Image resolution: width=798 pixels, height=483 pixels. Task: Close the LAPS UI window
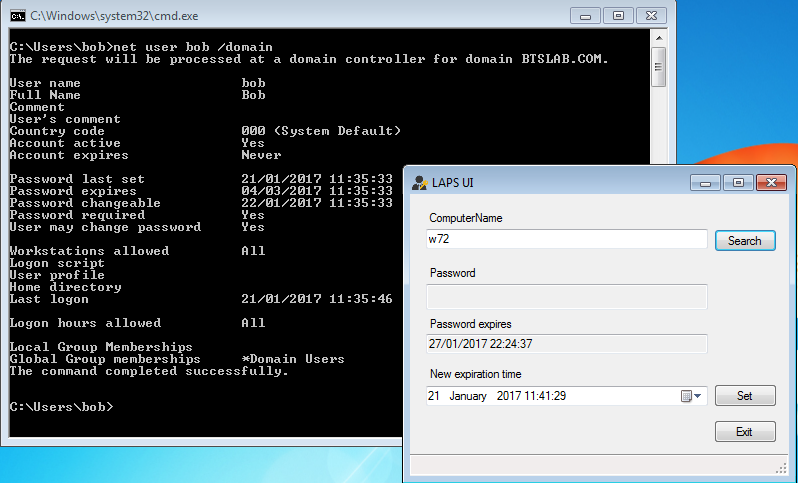[x=772, y=183]
